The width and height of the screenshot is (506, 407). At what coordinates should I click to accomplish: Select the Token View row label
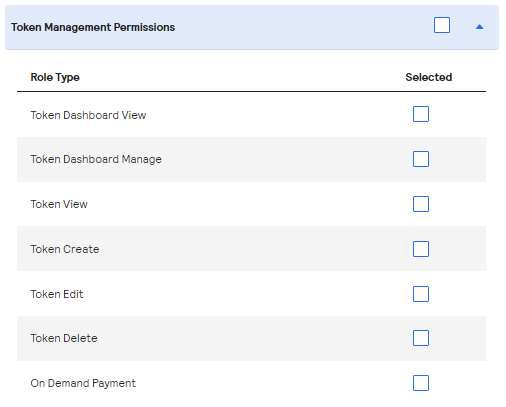point(59,204)
